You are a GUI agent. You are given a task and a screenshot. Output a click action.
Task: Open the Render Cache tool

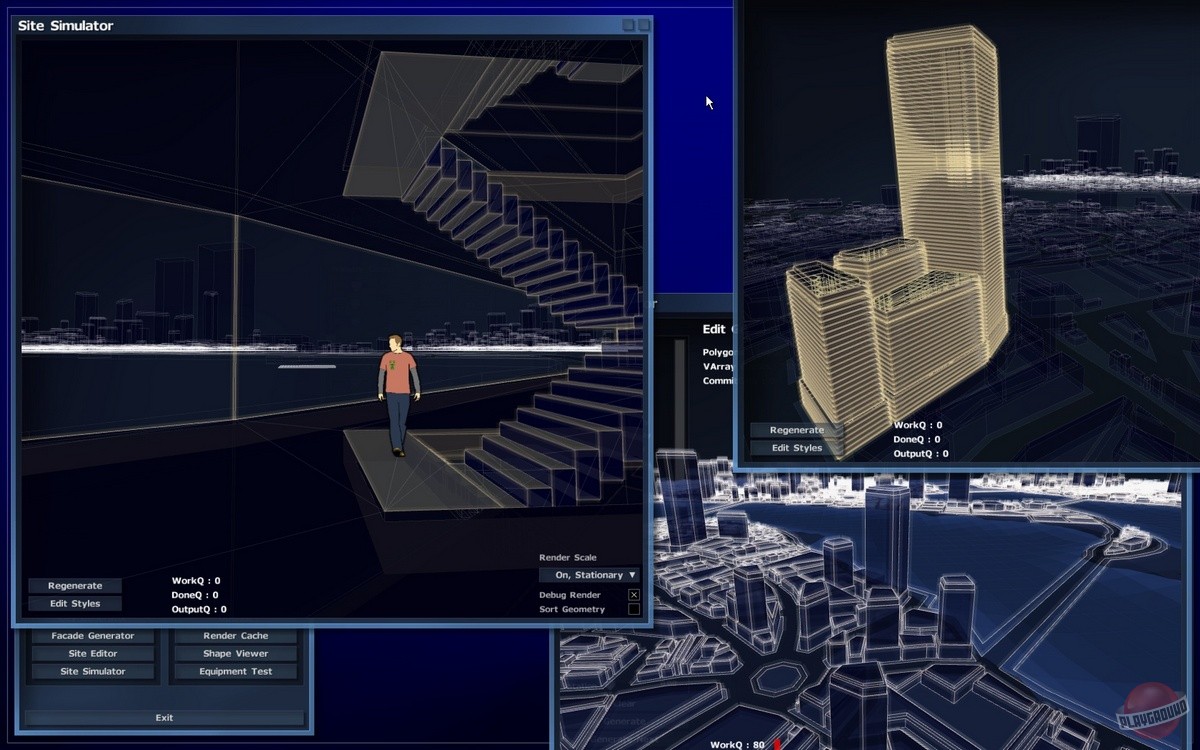[235, 636]
